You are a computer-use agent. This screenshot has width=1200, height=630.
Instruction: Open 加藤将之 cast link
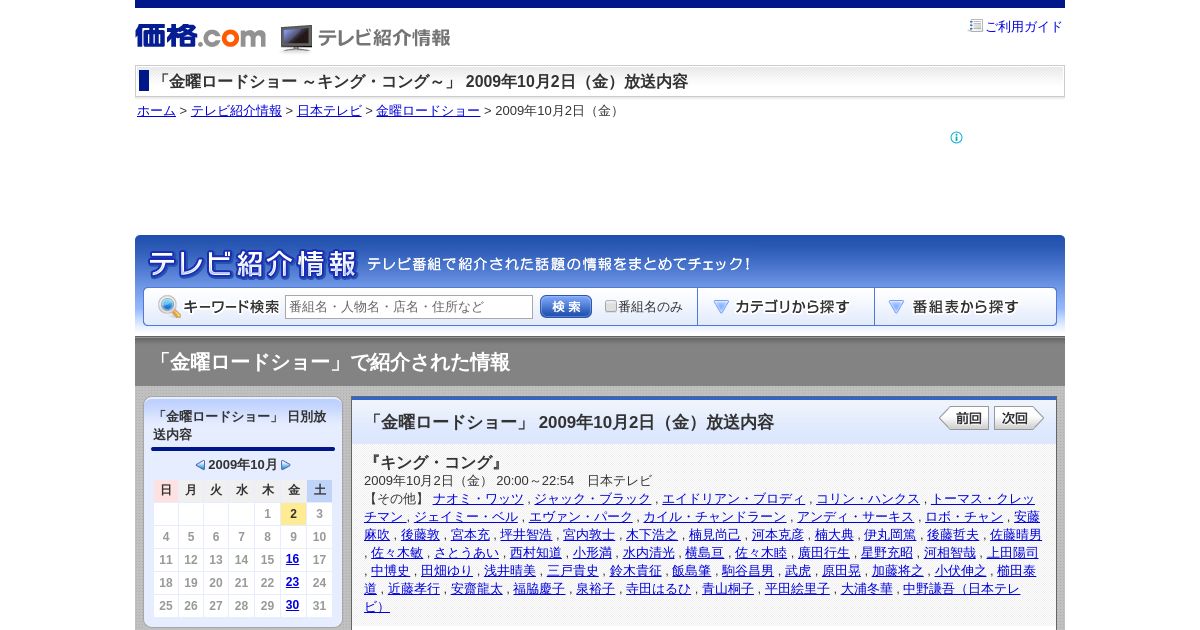898,571
